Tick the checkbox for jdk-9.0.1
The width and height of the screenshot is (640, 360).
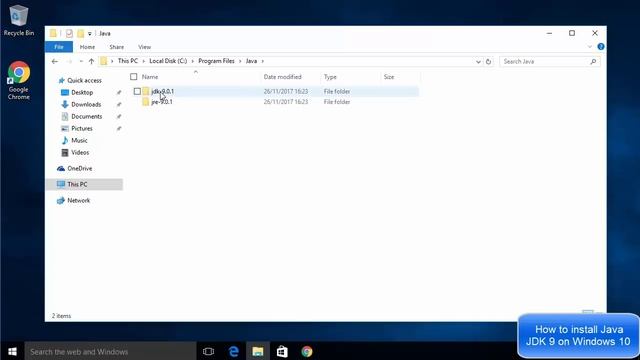tap(137, 91)
